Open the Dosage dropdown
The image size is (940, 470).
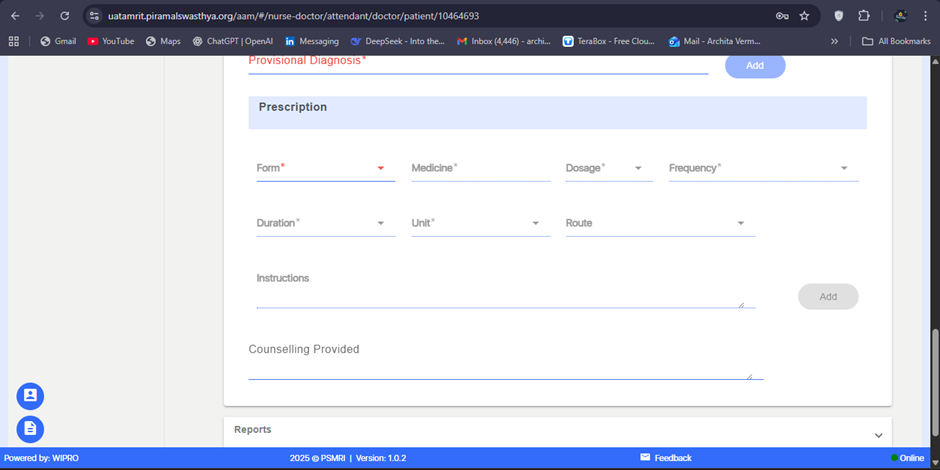[608, 168]
